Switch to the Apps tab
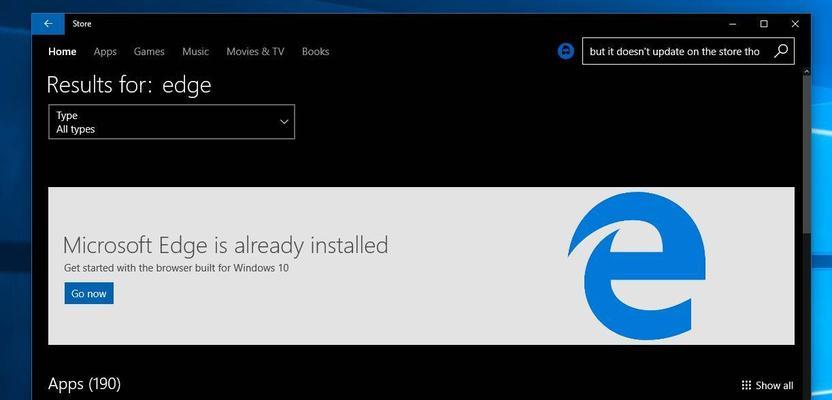832x400 pixels. pos(105,51)
